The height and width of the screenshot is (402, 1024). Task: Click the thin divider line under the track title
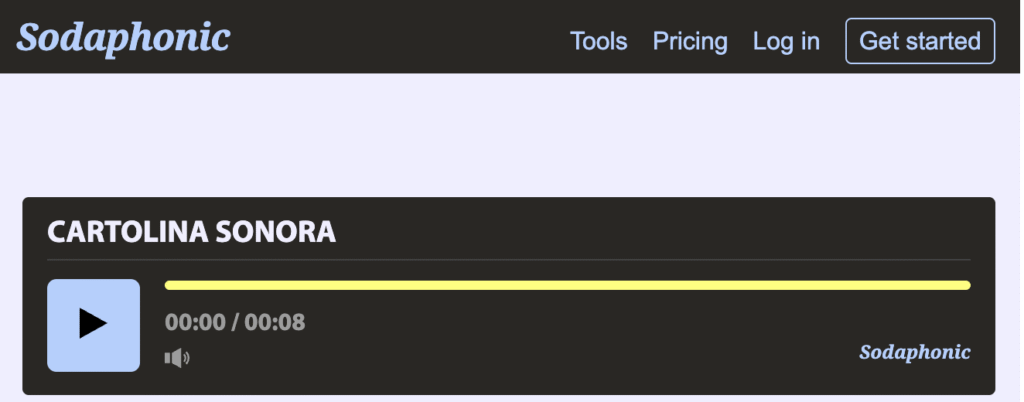[x=509, y=260]
